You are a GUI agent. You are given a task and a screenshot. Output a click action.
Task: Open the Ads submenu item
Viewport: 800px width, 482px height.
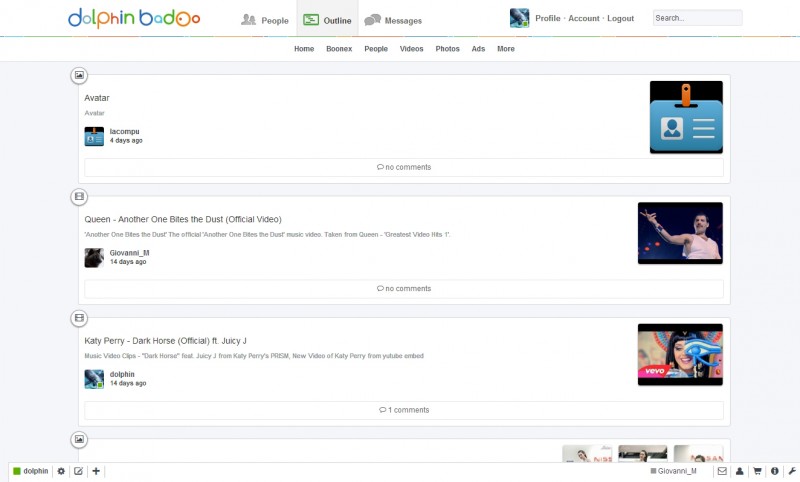(x=478, y=49)
